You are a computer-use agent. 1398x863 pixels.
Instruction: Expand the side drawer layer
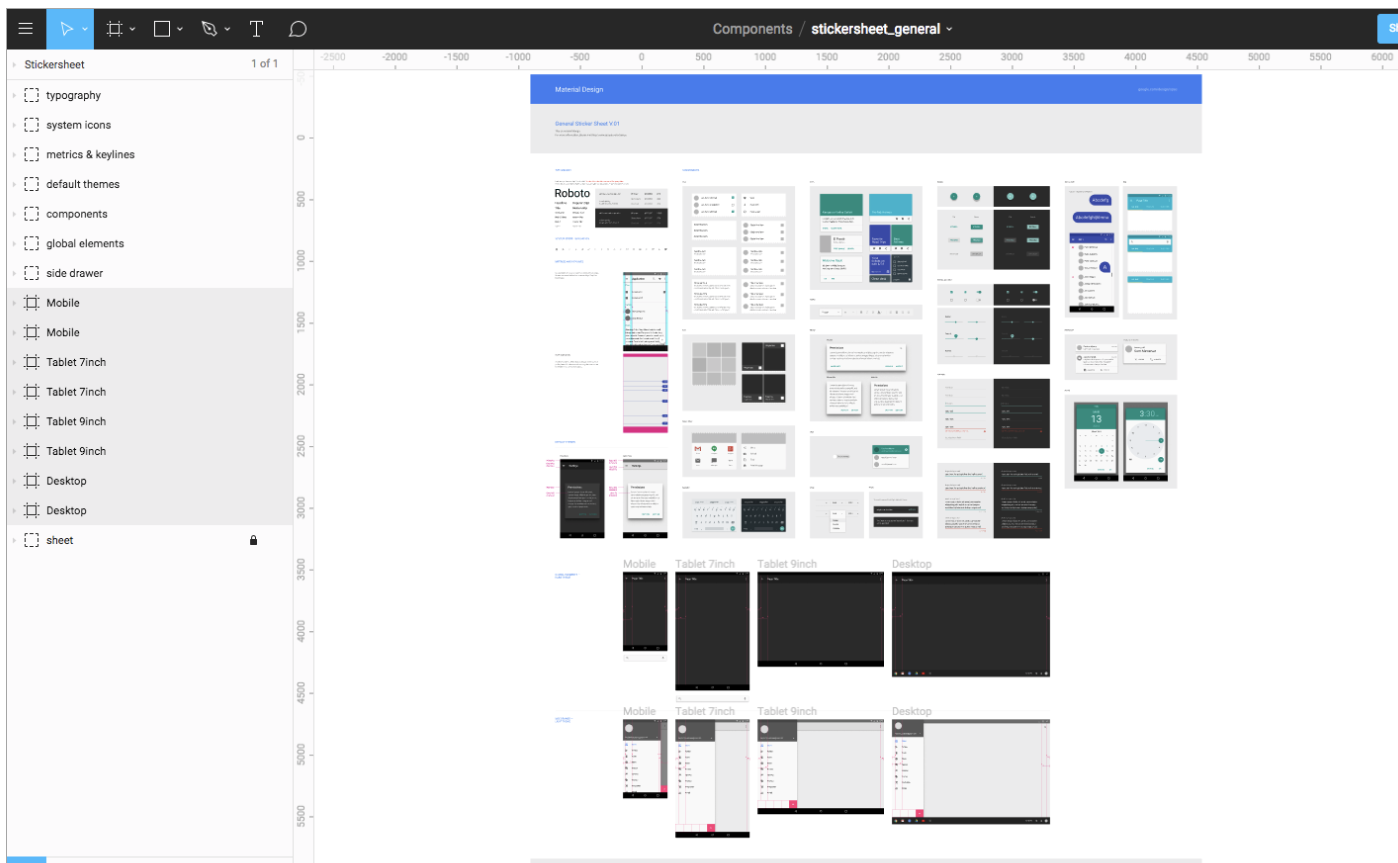14,273
